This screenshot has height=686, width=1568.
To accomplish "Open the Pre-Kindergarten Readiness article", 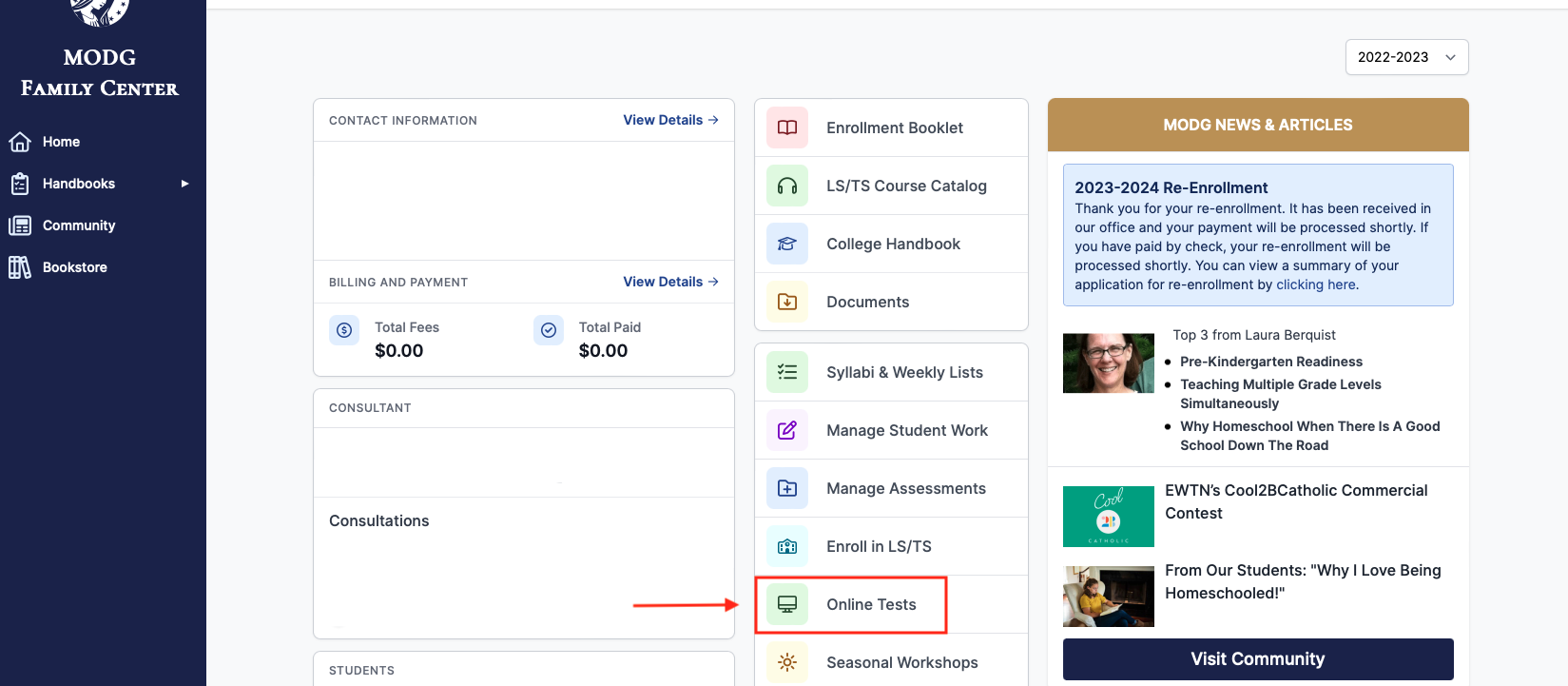I will point(1271,362).
